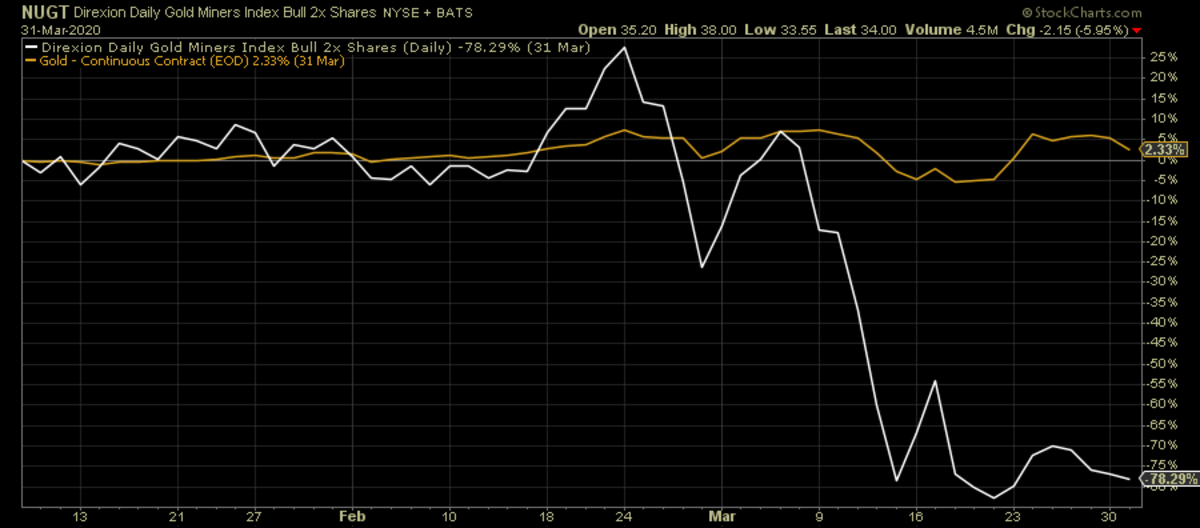Click the -60% y-axis label

pyautogui.click(x=1161, y=404)
